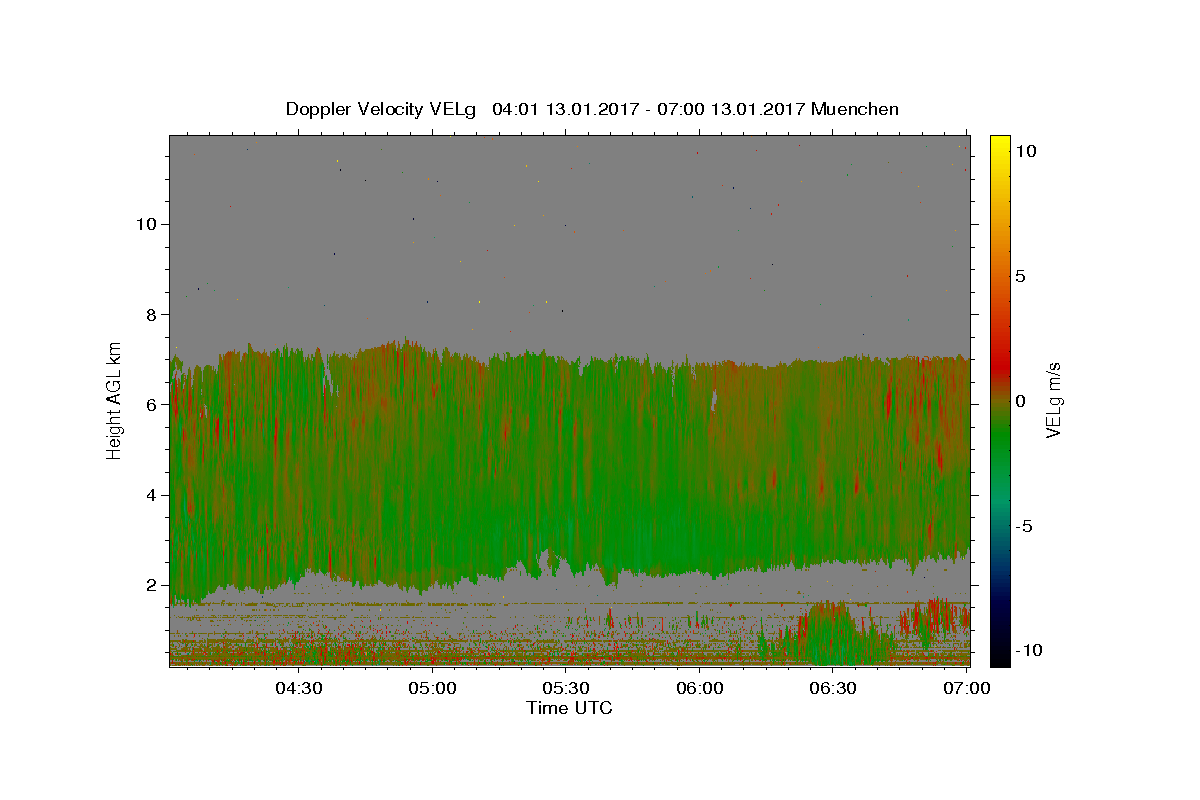Click the 04:30 time axis label
The image size is (1200, 800).
coord(298,688)
